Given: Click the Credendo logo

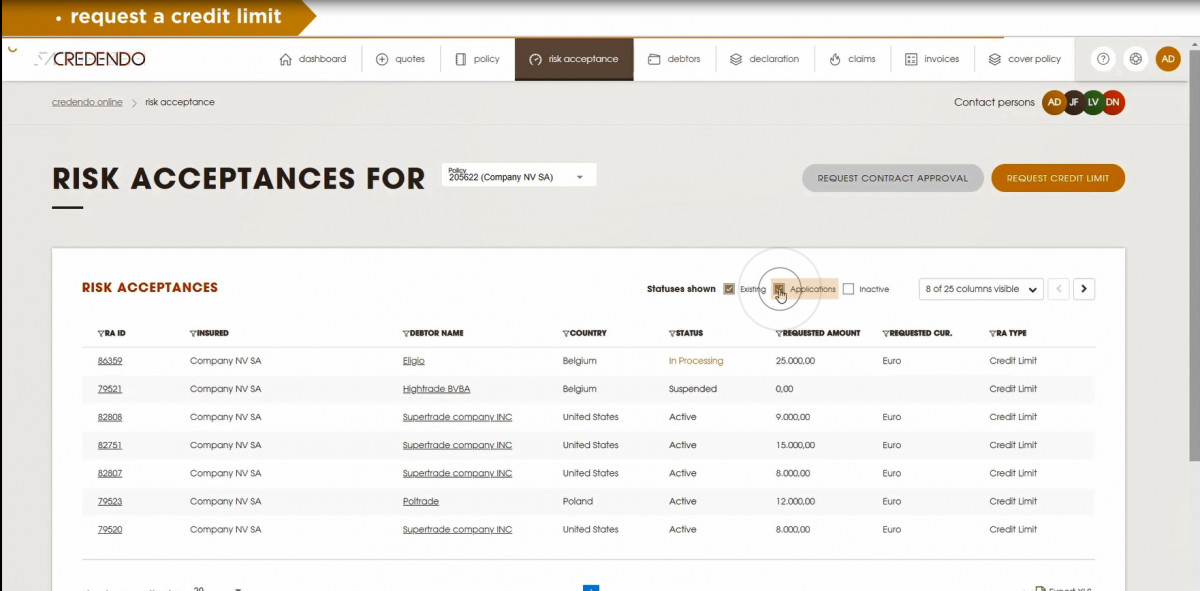Looking at the screenshot, I should click(x=89, y=59).
